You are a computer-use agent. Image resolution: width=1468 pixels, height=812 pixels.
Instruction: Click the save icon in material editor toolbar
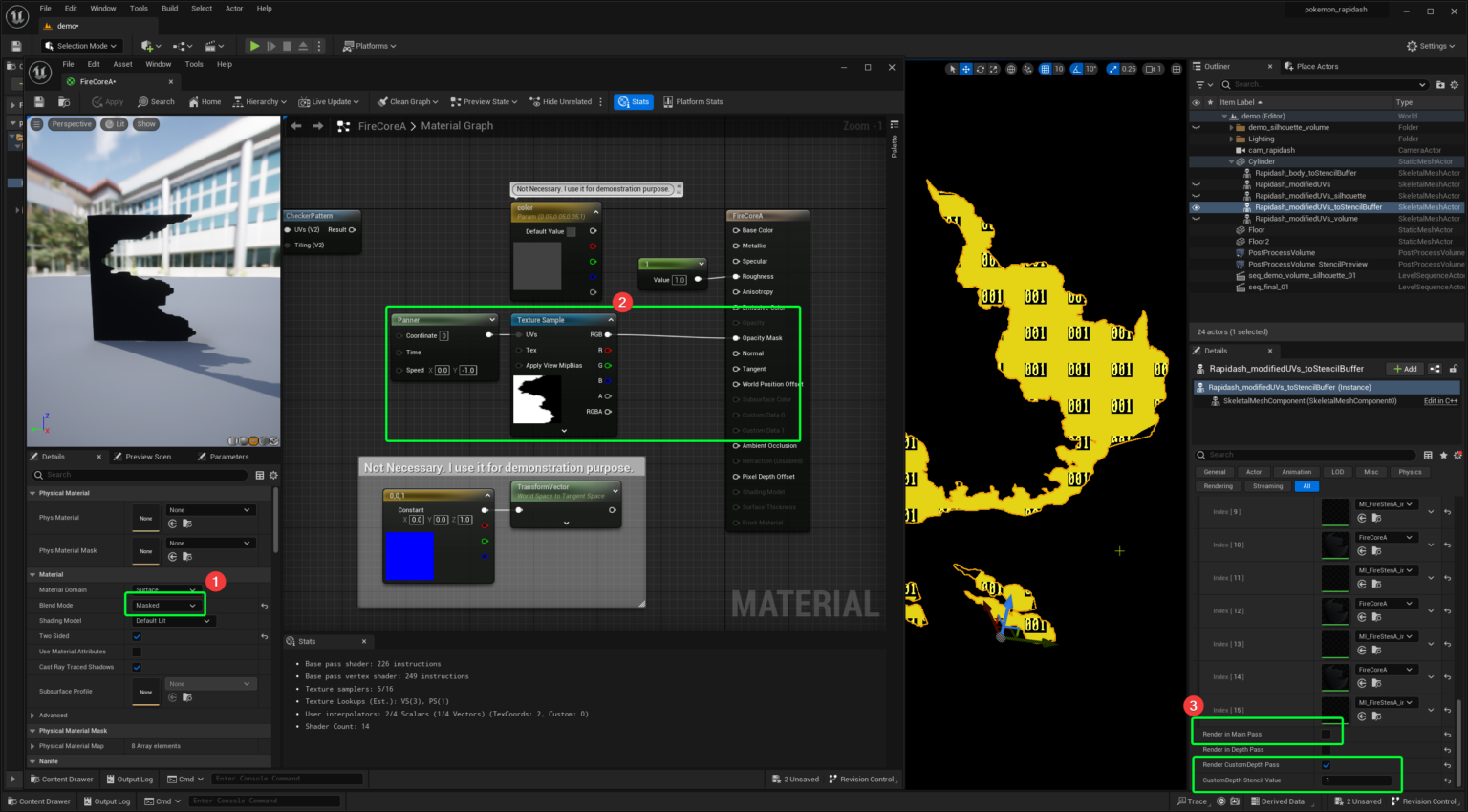[39, 102]
